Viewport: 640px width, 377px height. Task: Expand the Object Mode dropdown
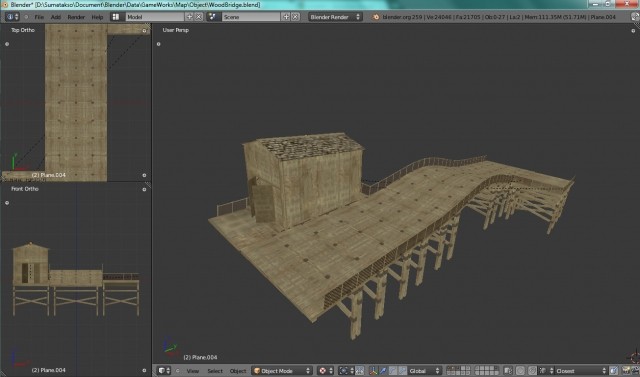[282, 371]
